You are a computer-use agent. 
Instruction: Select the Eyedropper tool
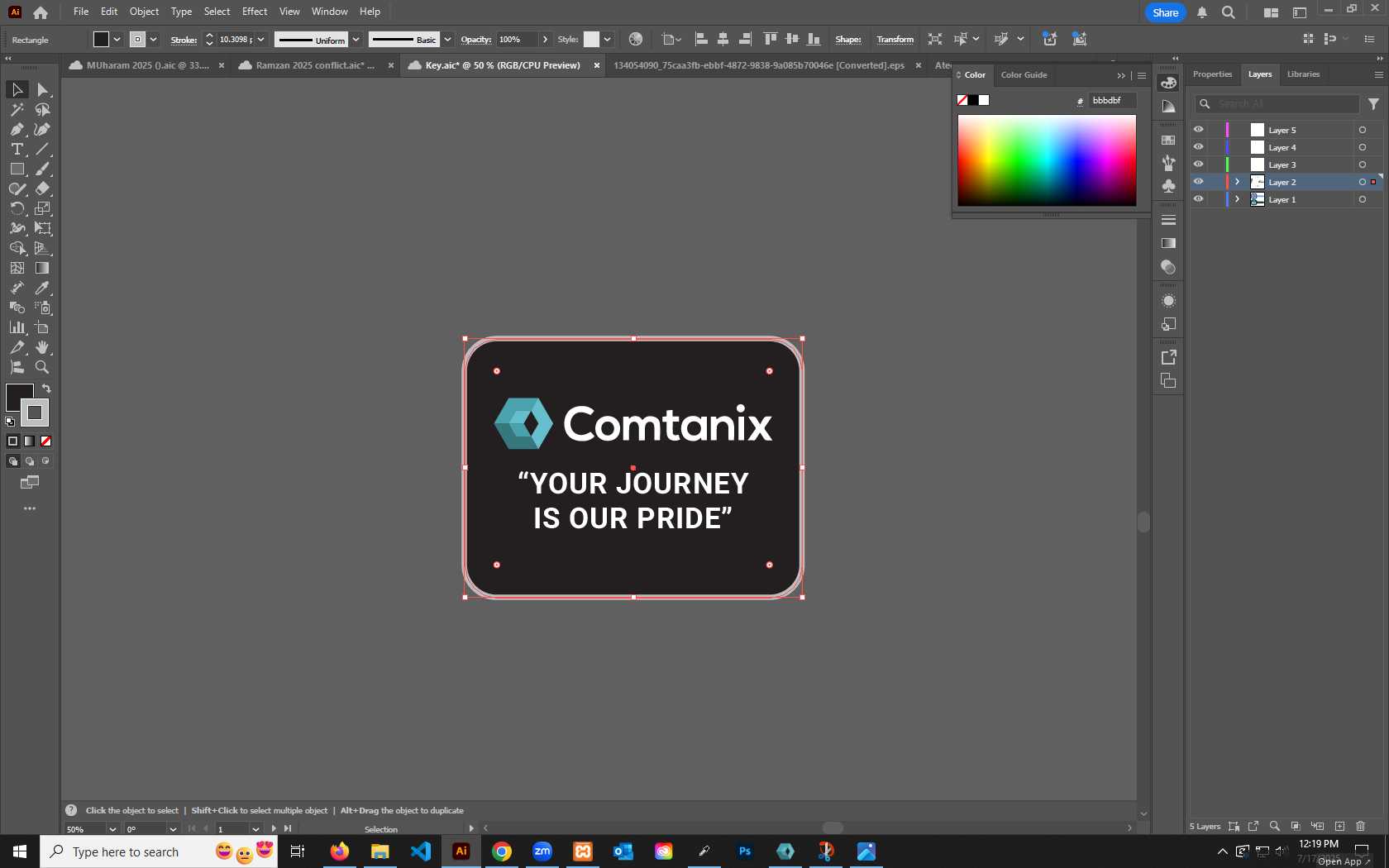click(x=43, y=288)
